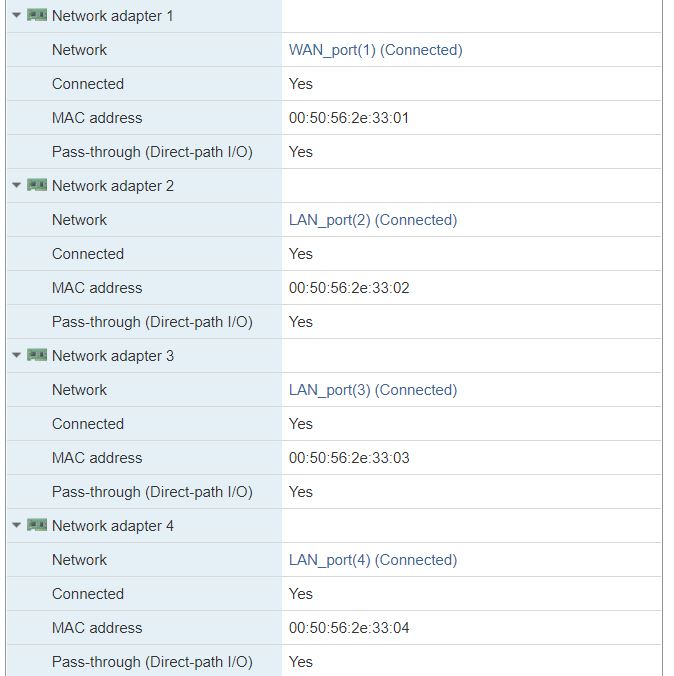Click the Network adapter 3 card icon

(x=37, y=355)
